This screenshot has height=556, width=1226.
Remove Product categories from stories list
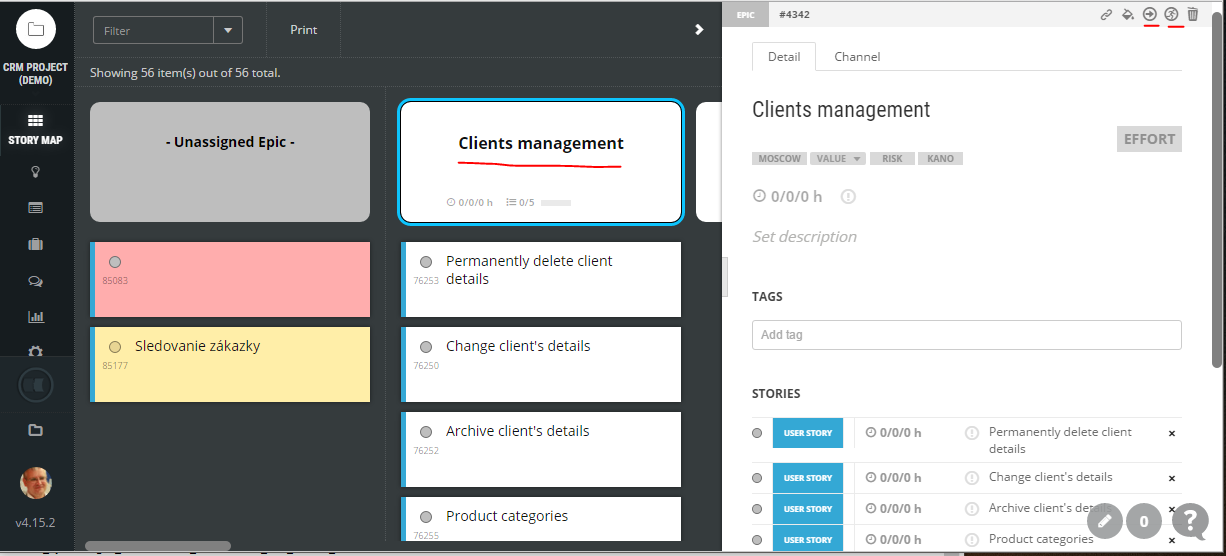click(1172, 540)
